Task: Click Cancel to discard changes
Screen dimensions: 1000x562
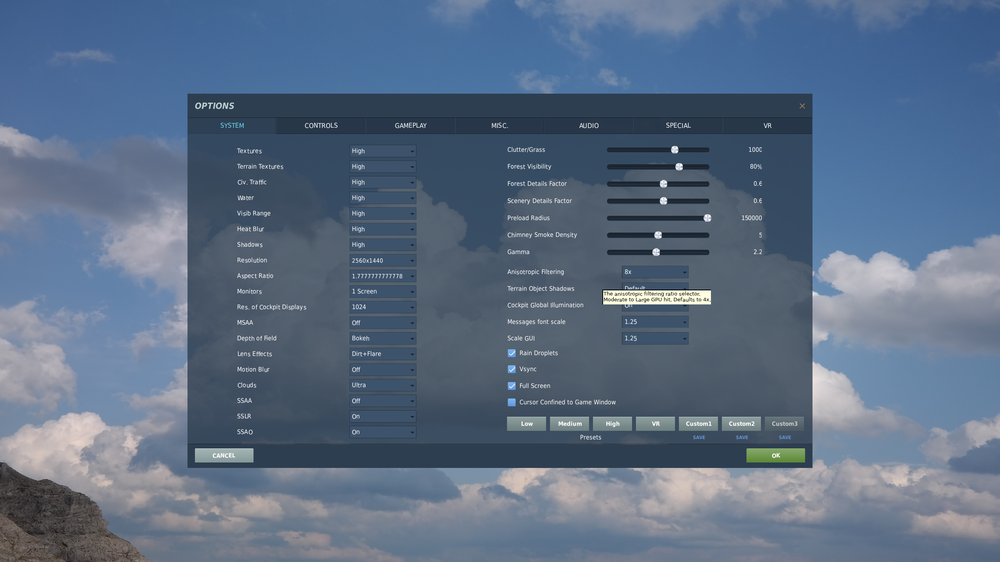Action: (224, 455)
